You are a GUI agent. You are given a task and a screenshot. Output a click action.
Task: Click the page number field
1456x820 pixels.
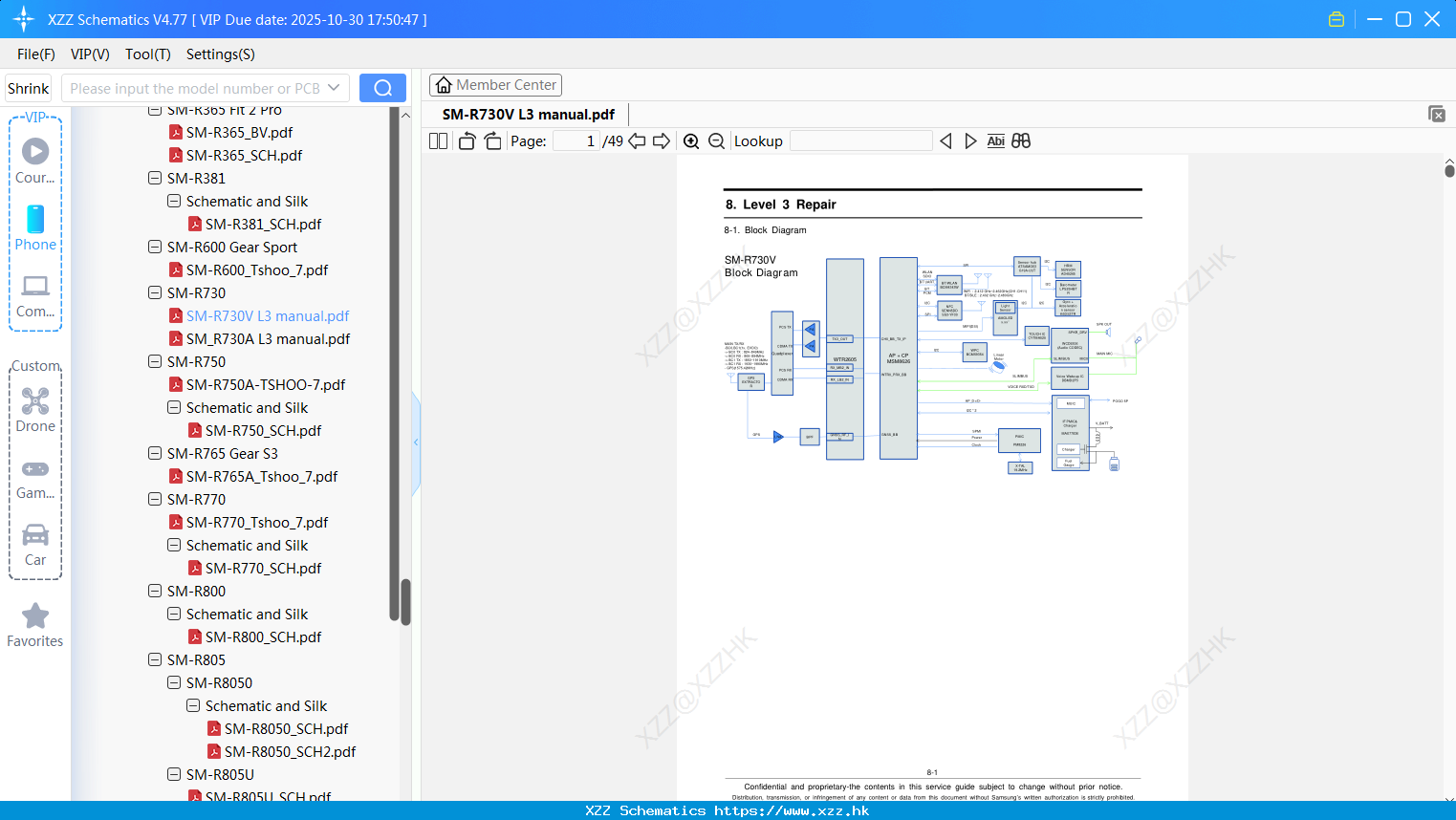coord(576,140)
